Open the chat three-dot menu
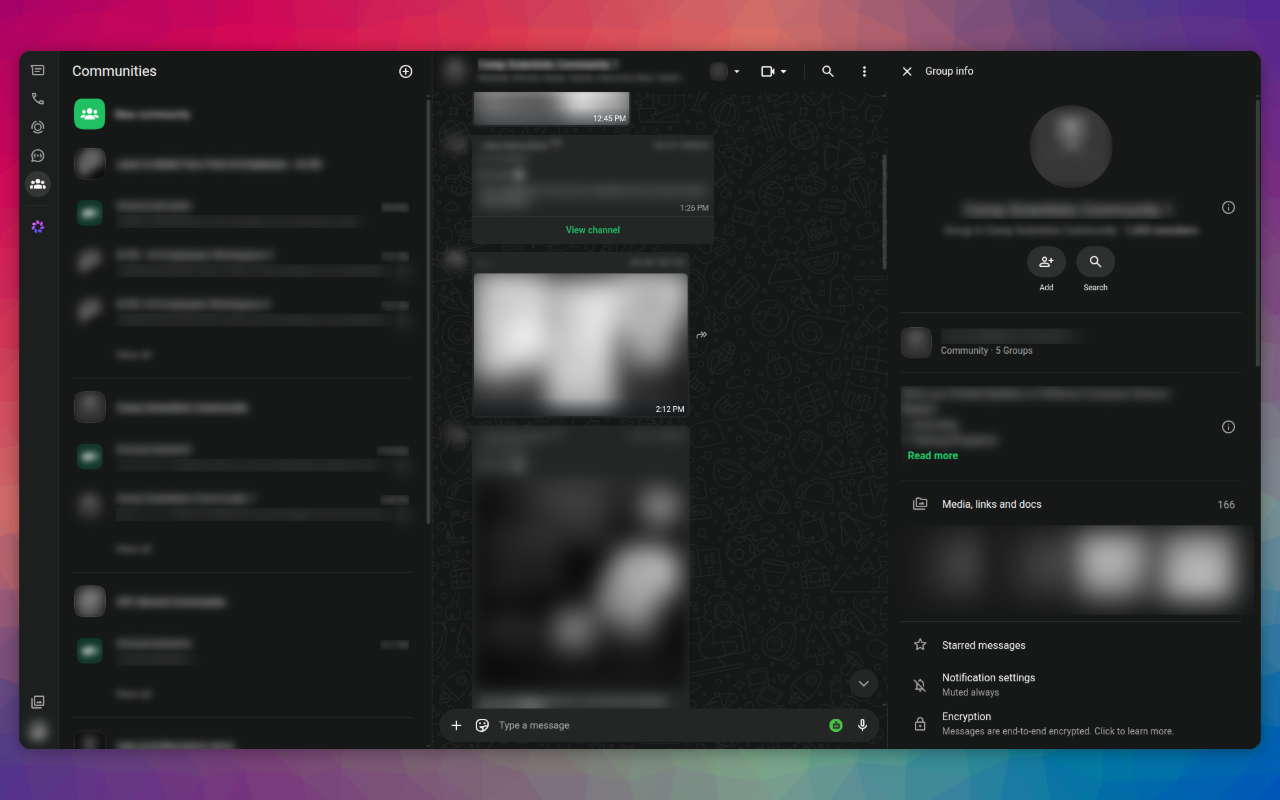1280x800 pixels. click(864, 71)
